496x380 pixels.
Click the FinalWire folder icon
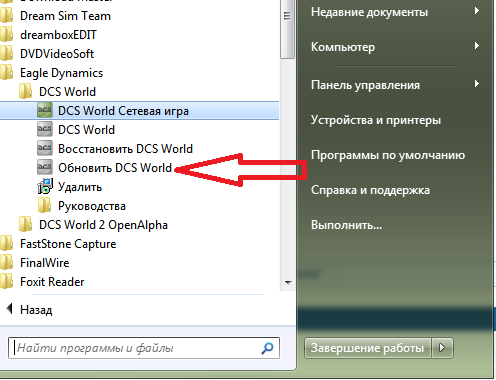coord(7,262)
